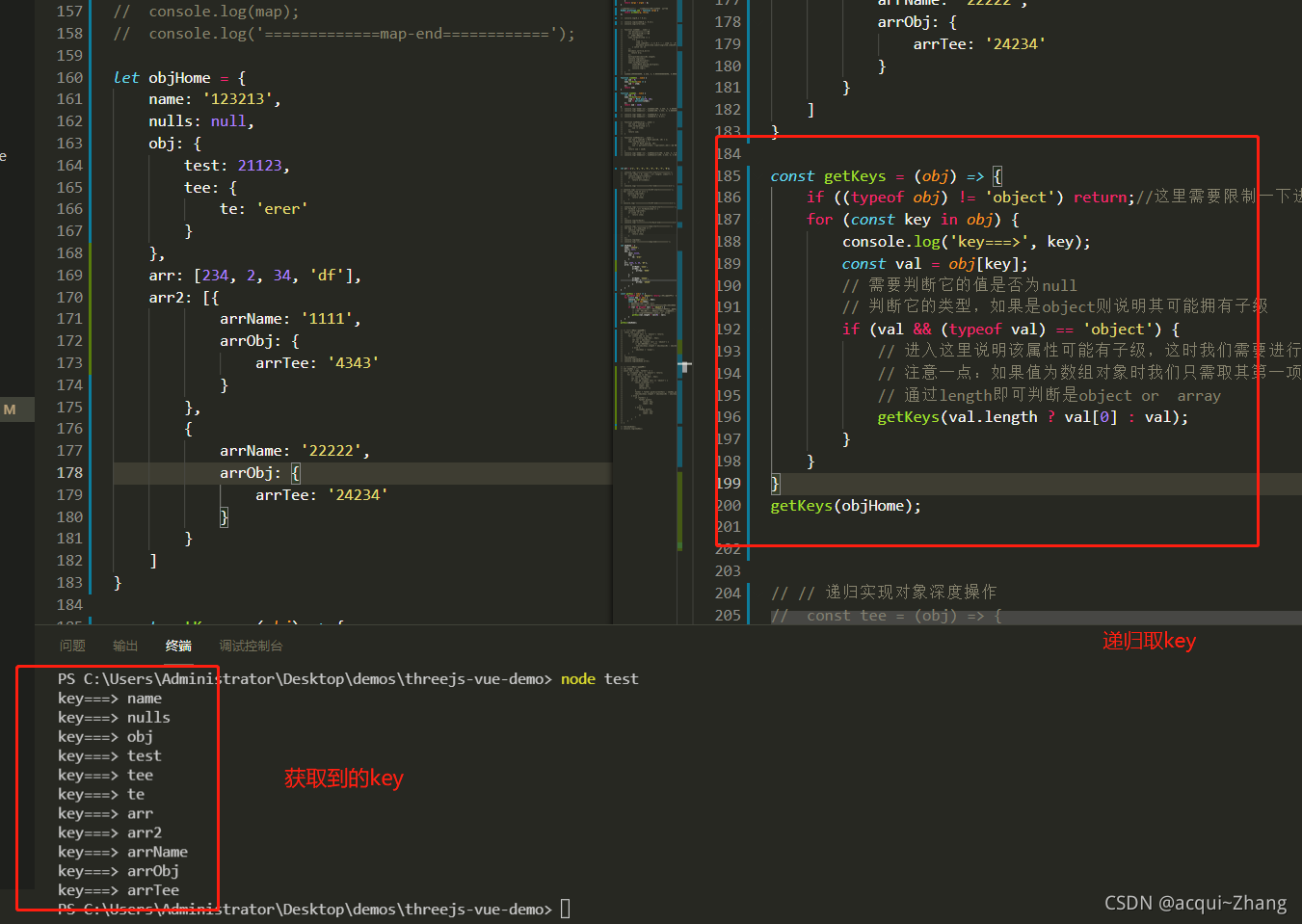Click the 'const val = obj[key];' line
The width and height of the screenshot is (1302, 924).
[935, 264]
